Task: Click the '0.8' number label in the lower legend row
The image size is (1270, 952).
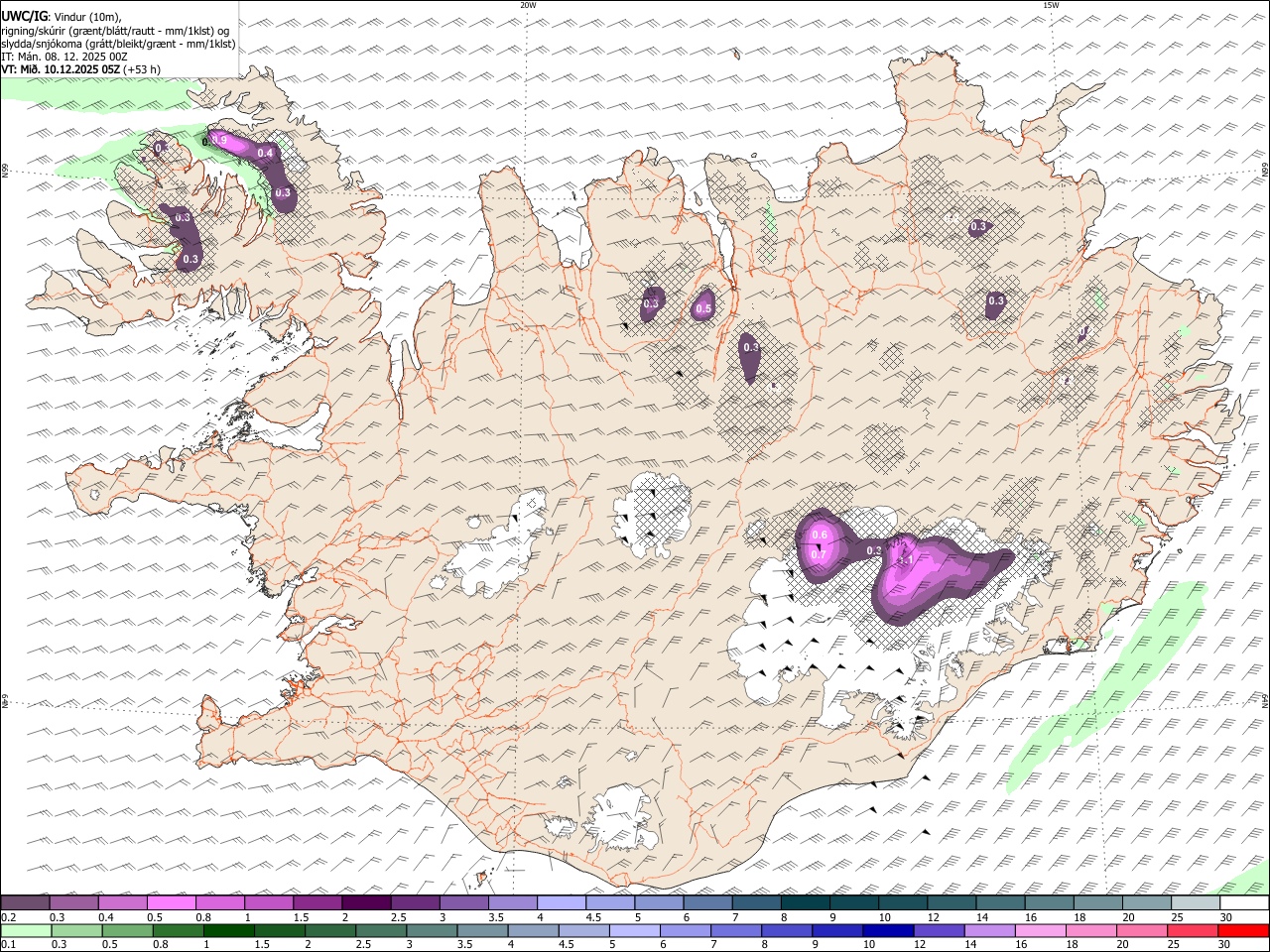Action: [159, 944]
